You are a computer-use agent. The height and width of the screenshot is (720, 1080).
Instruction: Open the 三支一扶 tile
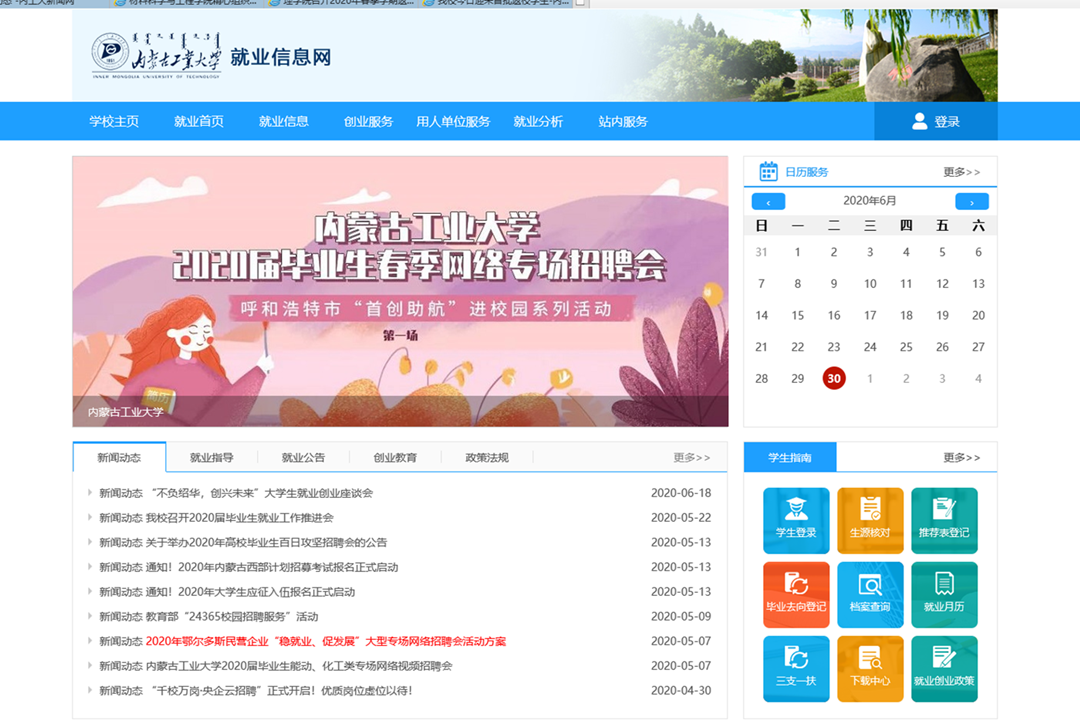point(796,668)
